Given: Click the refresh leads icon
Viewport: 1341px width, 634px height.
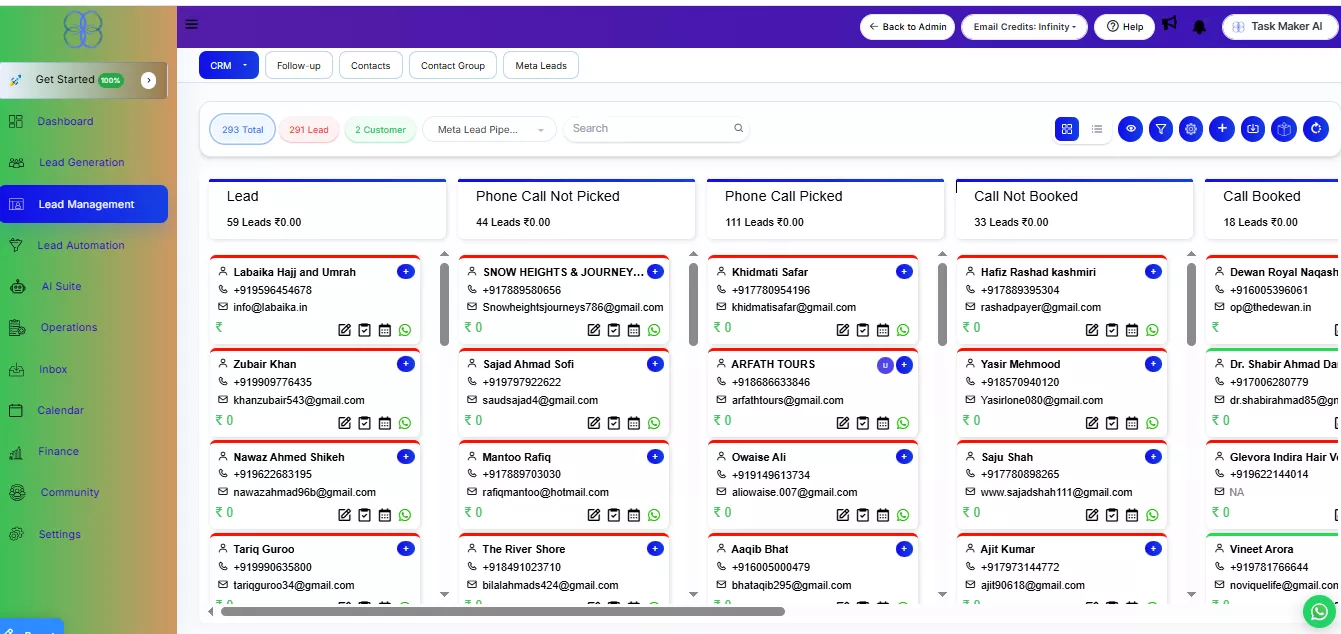Looking at the screenshot, I should point(1316,128).
